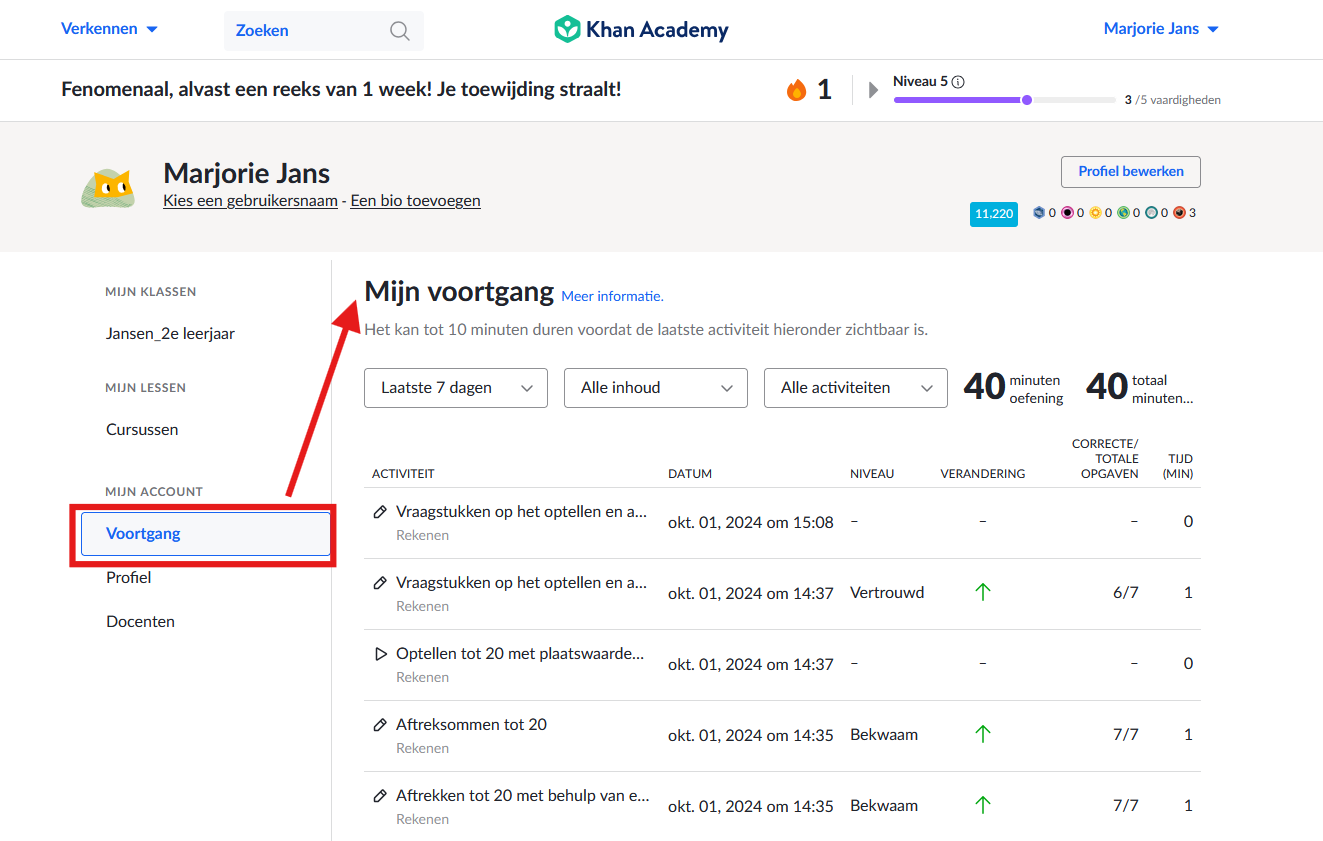1323x841 pixels.
Task: Click pencil icon of the 15:08 Vraagstukken row
Action: (380, 512)
